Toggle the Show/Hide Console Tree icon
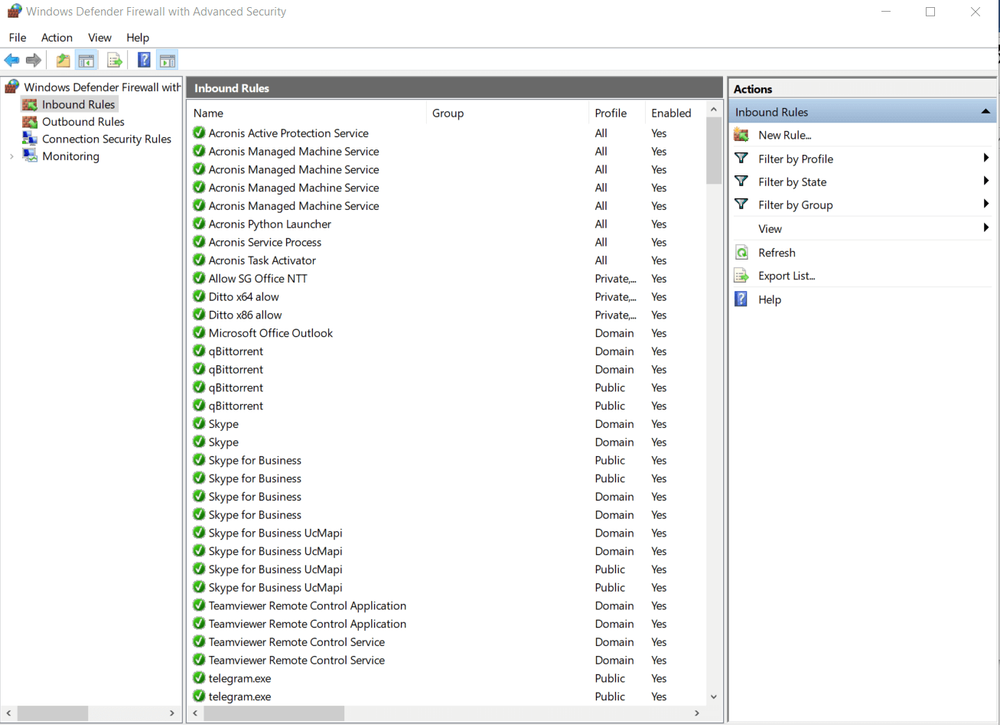The width and height of the screenshot is (1000, 725). pos(86,61)
